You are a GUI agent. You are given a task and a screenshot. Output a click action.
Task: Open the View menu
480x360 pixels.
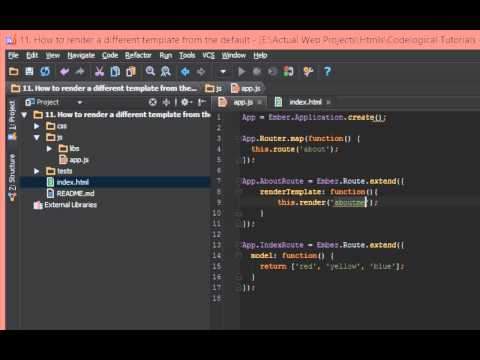tap(53, 55)
